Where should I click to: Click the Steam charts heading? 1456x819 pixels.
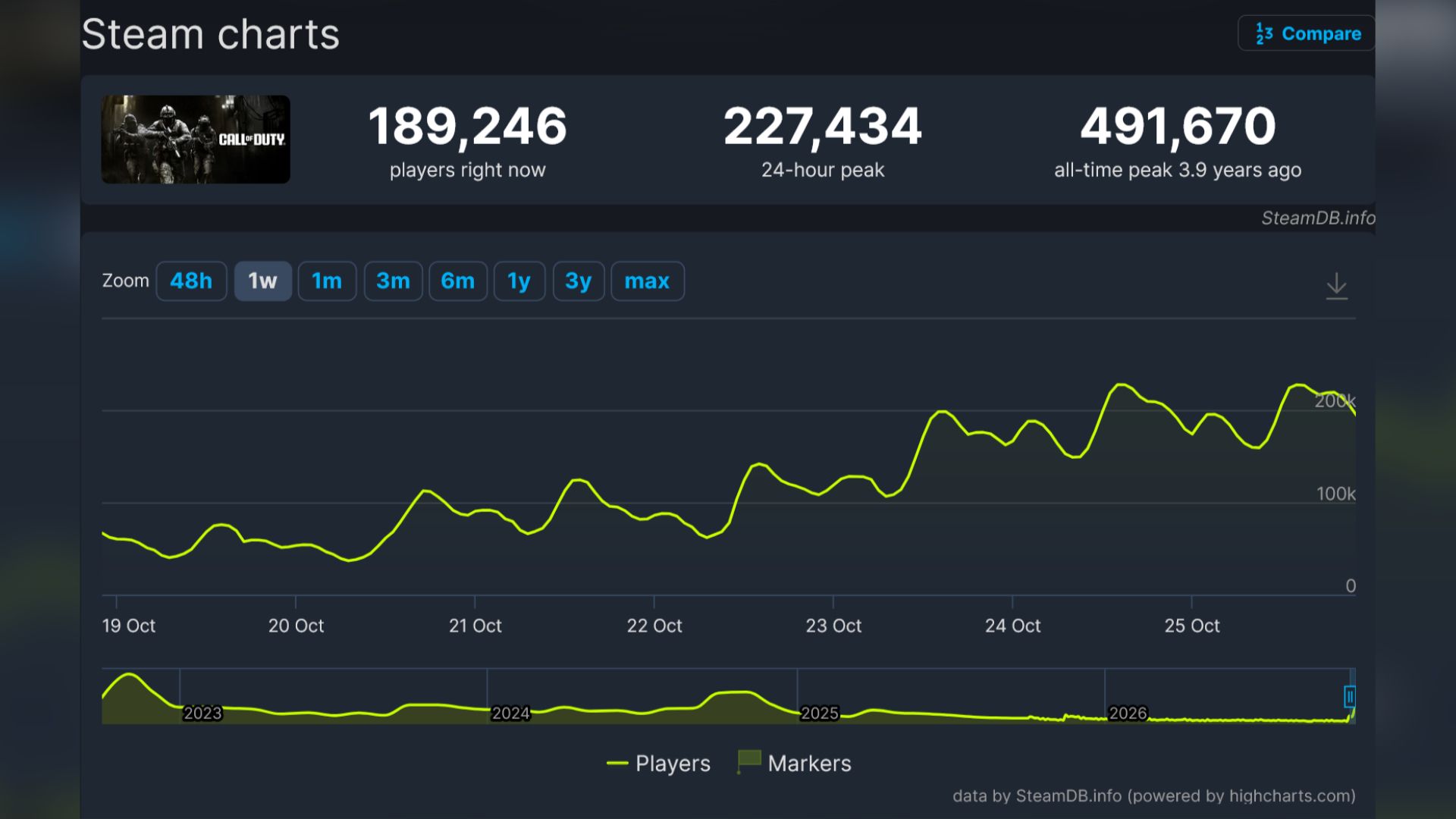(x=211, y=35)
